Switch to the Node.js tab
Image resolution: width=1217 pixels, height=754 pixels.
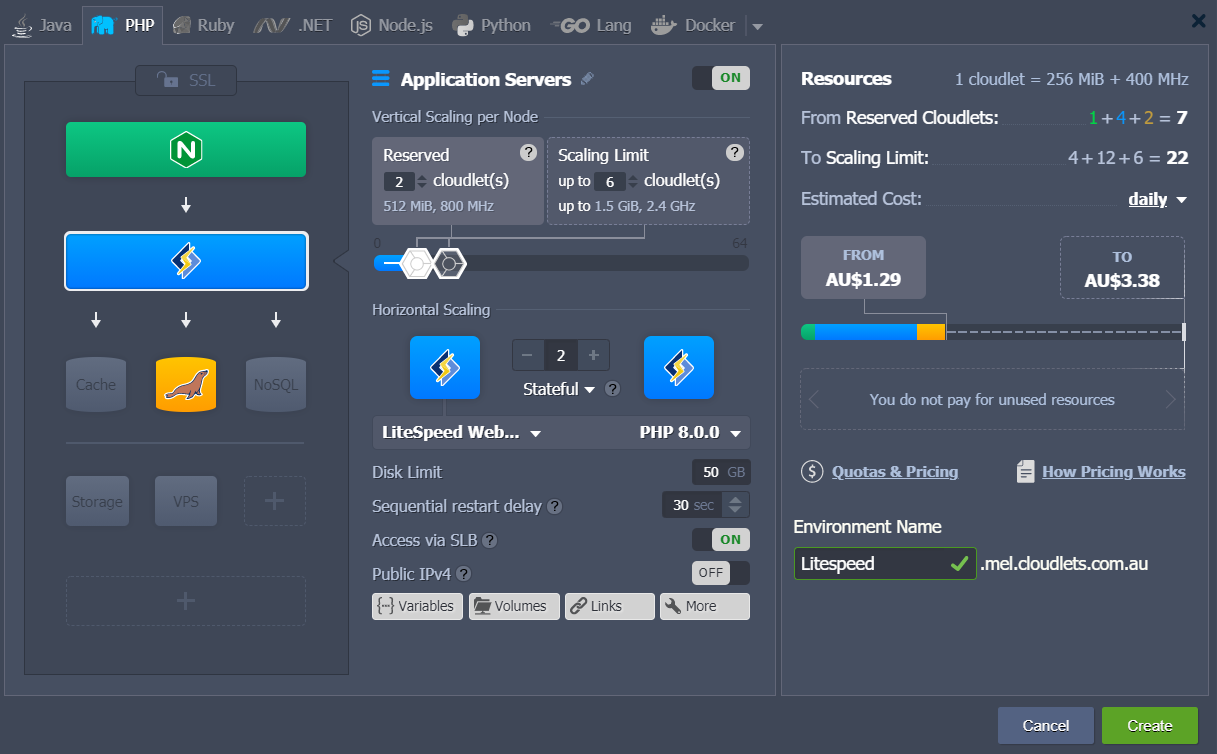coord(392,25)
